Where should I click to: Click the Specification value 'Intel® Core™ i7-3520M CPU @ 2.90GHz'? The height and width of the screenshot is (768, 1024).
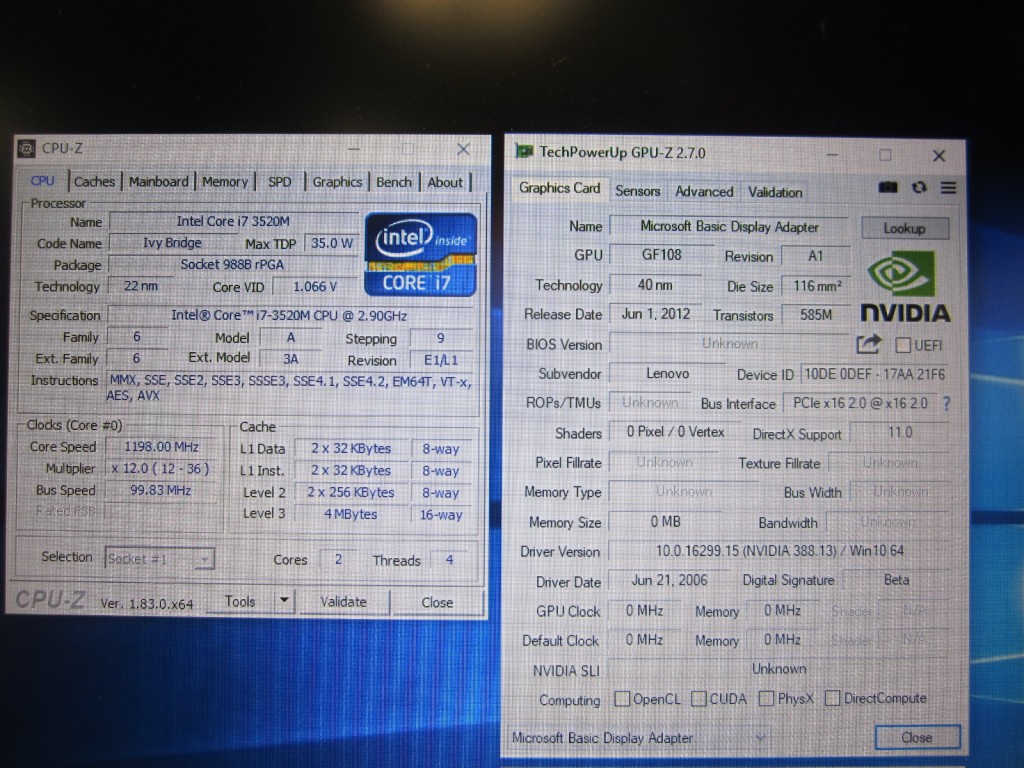point(289,315)
